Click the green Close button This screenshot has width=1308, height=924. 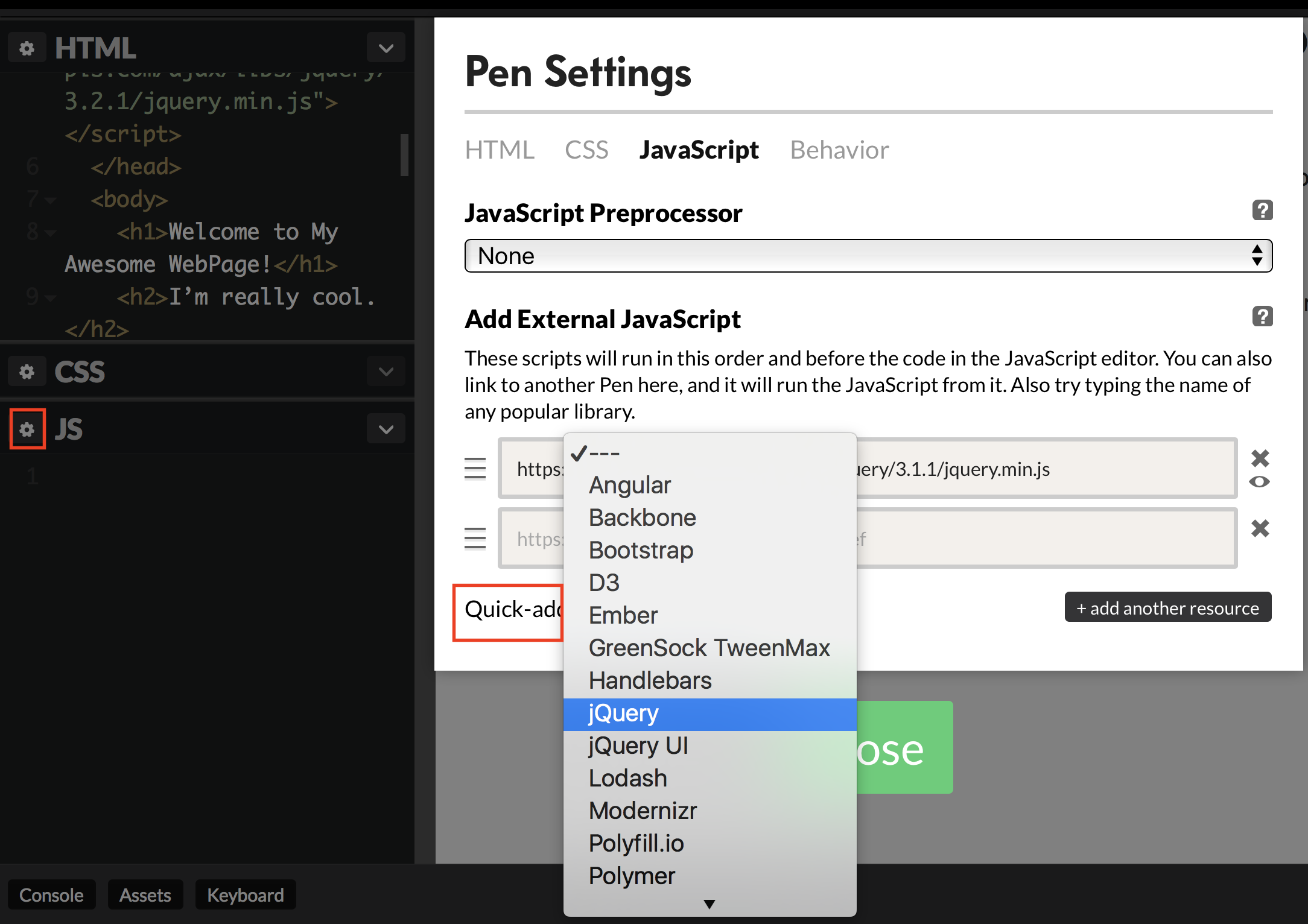point(904,747)
